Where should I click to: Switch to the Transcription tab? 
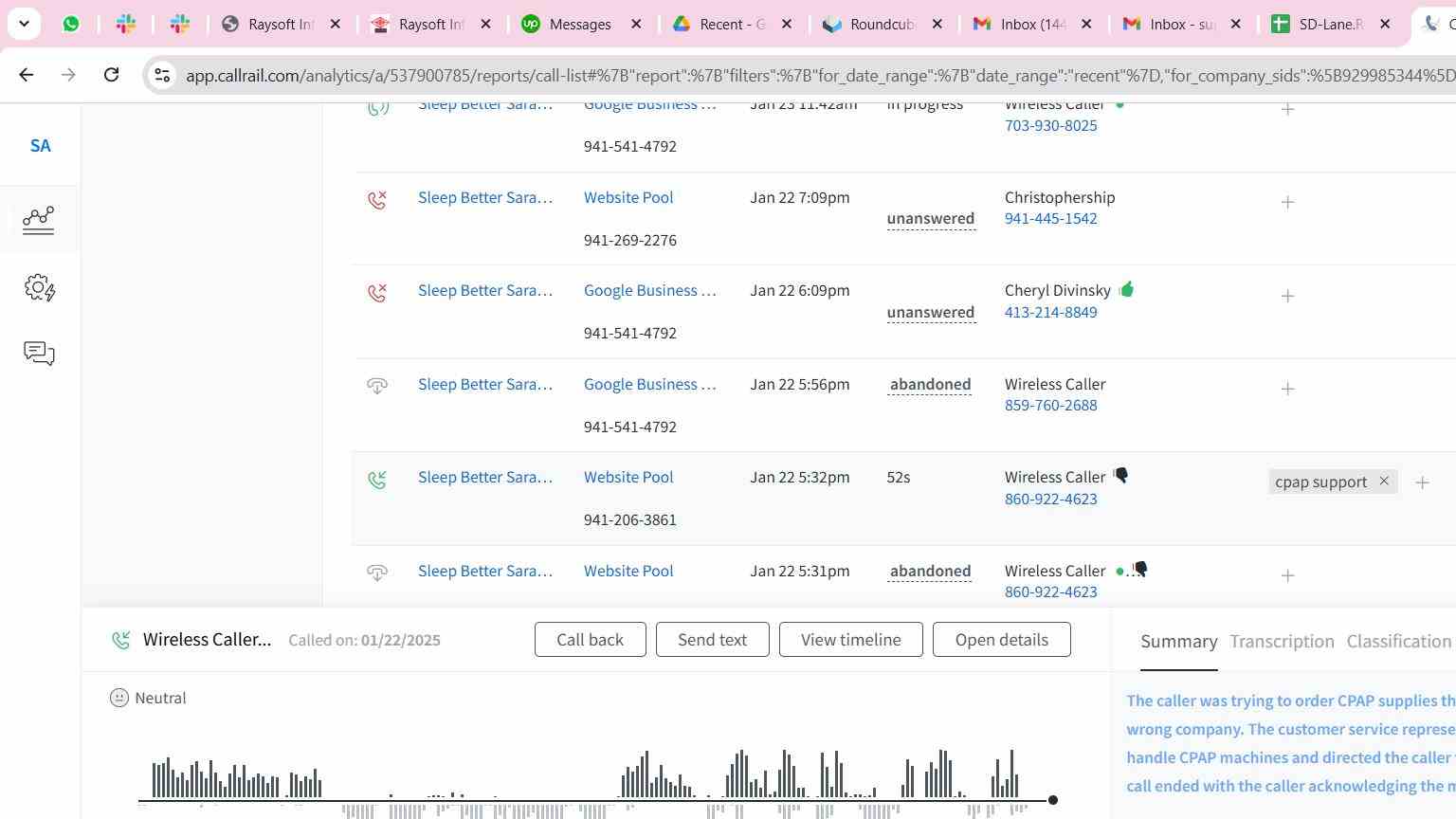(1282, 642)
